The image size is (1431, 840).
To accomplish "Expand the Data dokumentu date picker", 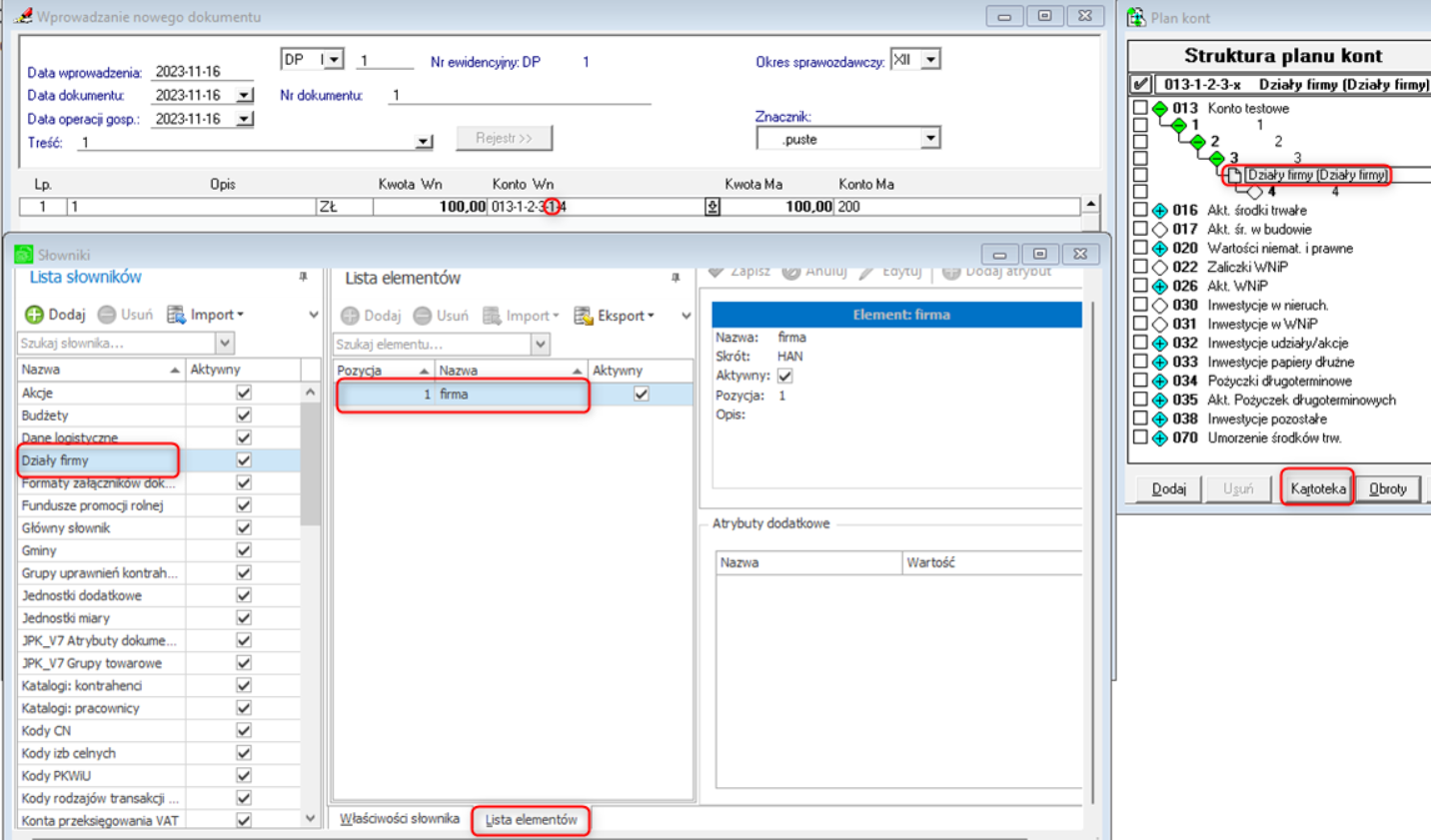I will [244, 96].
